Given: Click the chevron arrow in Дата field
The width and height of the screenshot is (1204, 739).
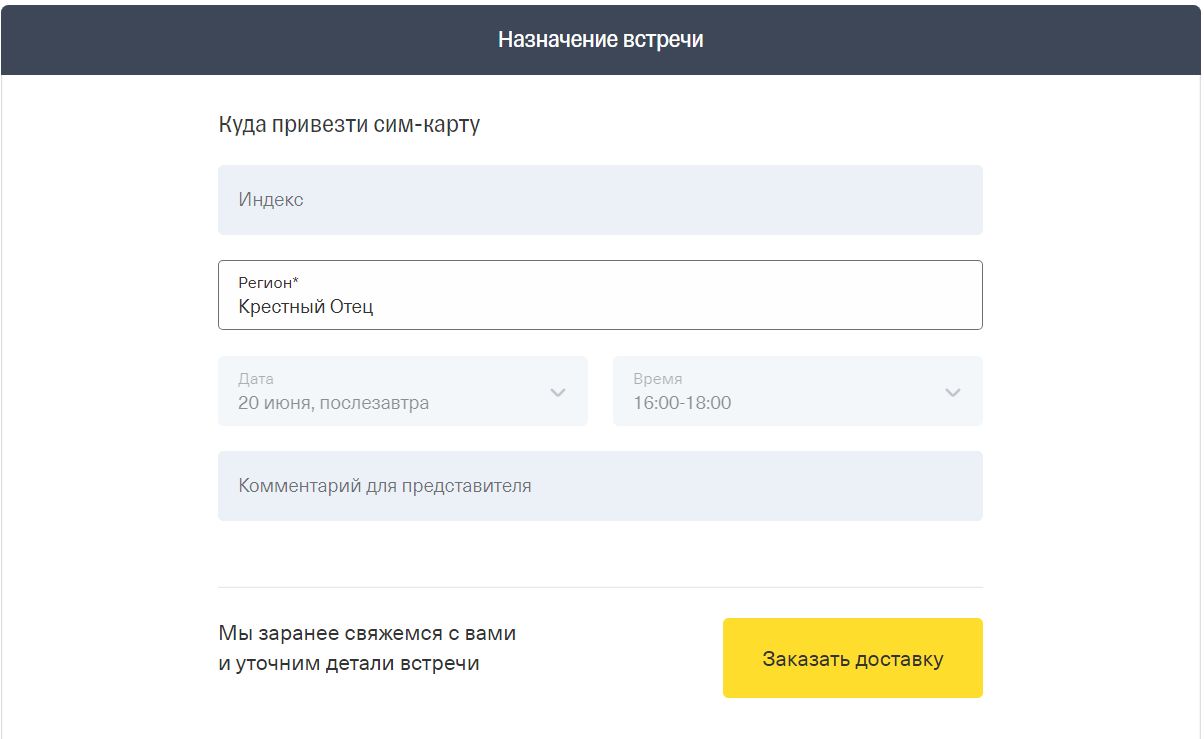Looking at the screenshot, I should [x=558, y=392].
